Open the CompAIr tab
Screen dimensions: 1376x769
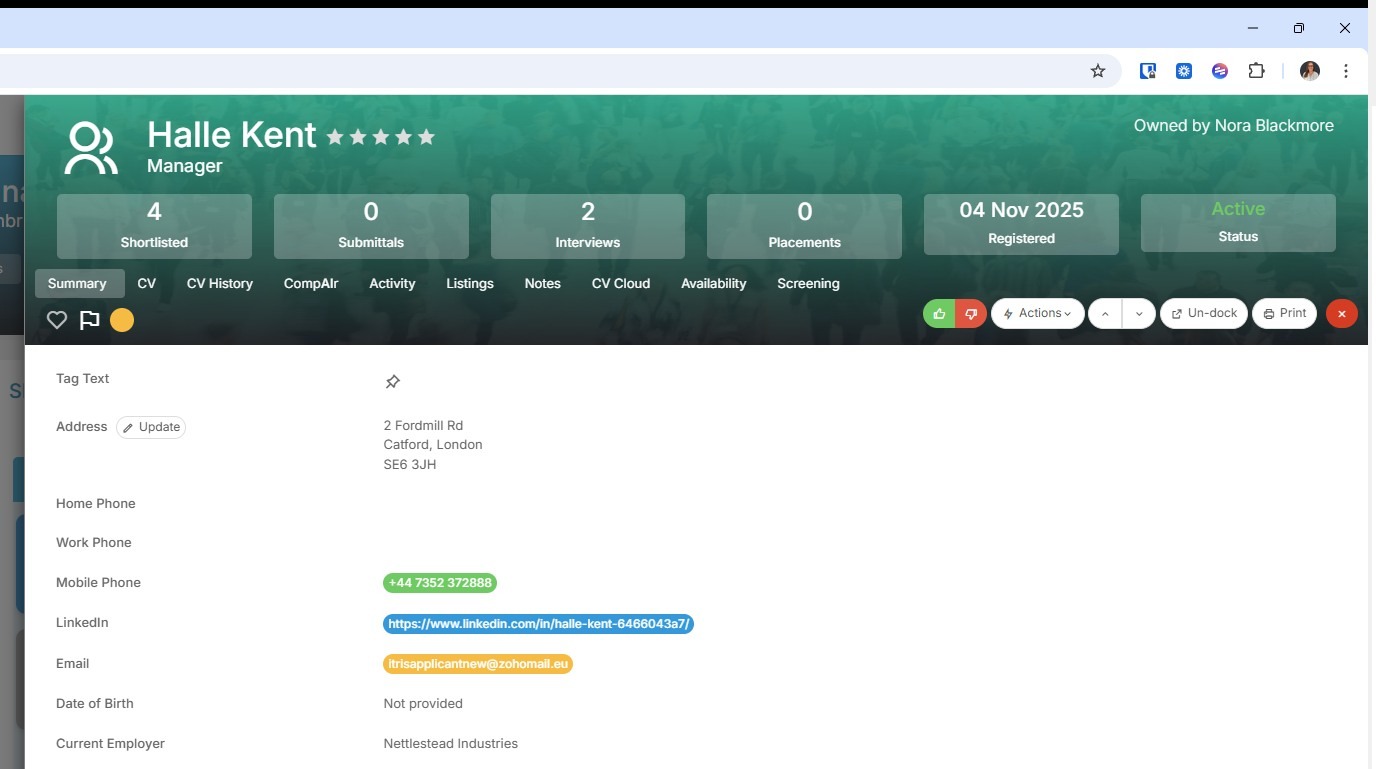click(x=311, y=283)
